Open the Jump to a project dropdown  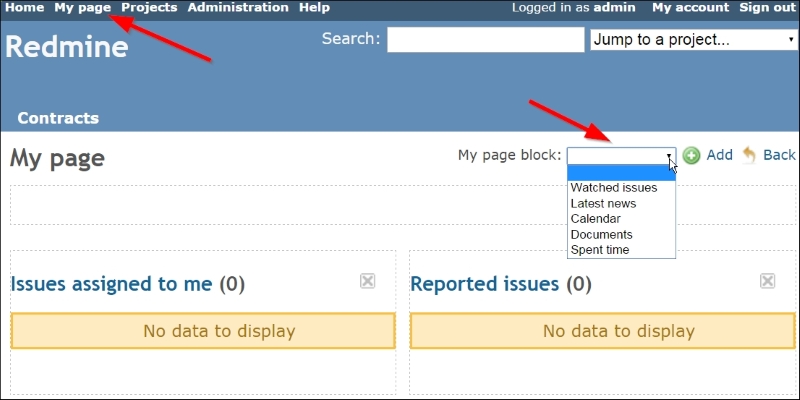pyautogui.click(x=692, y=40)
